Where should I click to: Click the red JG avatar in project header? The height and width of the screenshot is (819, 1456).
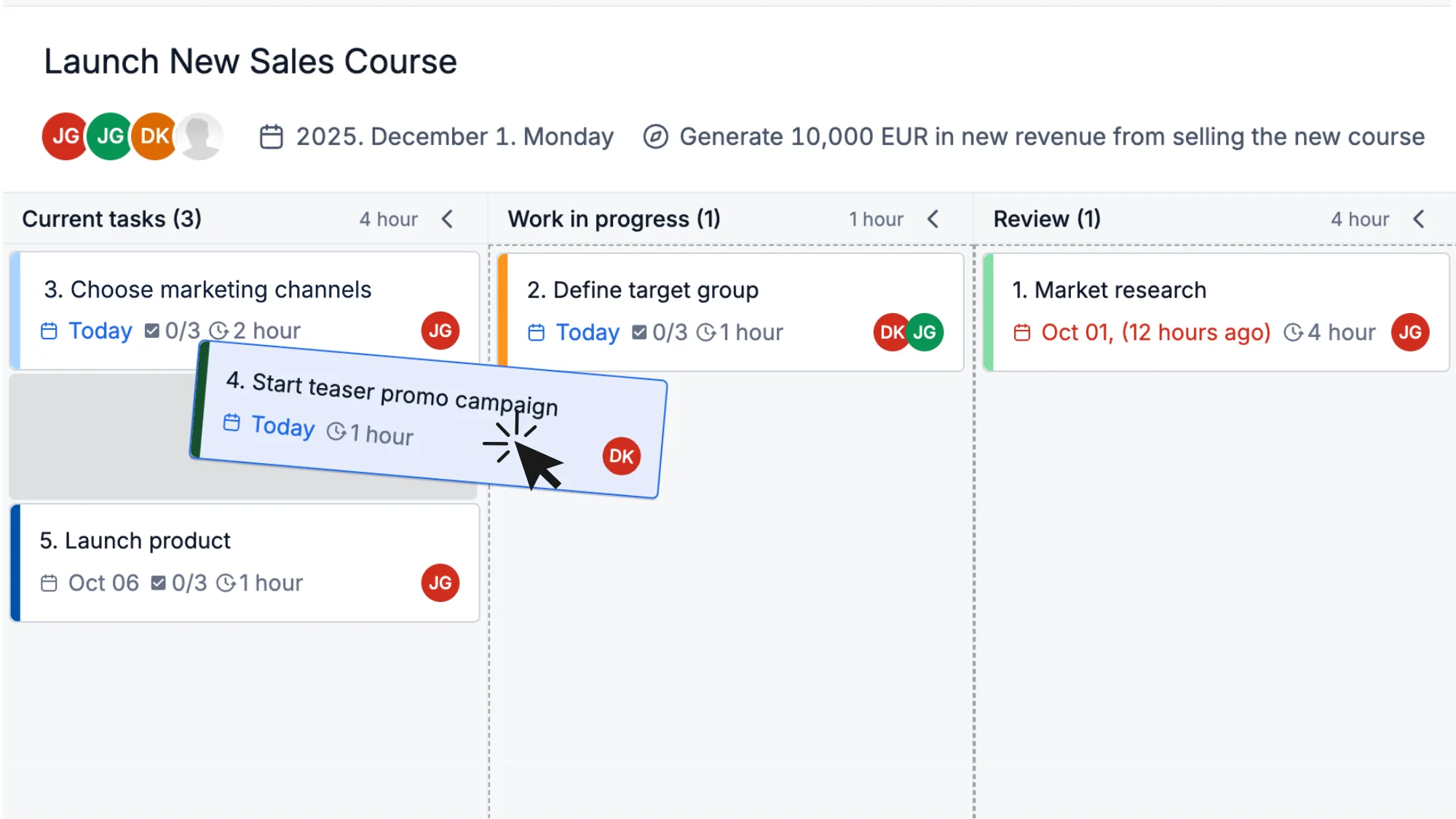tap(65, 136)
